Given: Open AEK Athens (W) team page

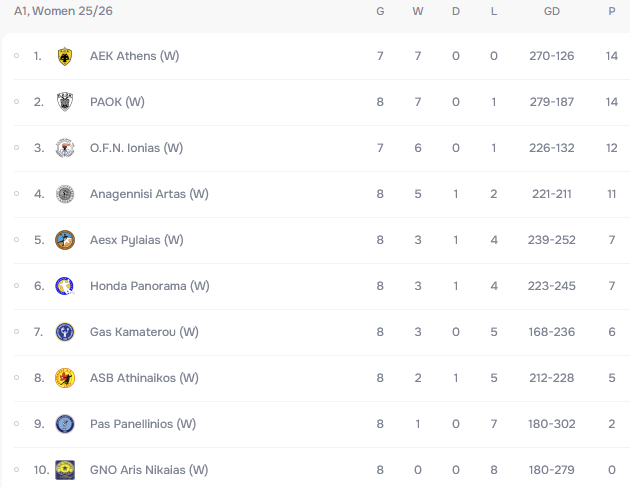Looking at the screenshot, I should coord(135,56).
